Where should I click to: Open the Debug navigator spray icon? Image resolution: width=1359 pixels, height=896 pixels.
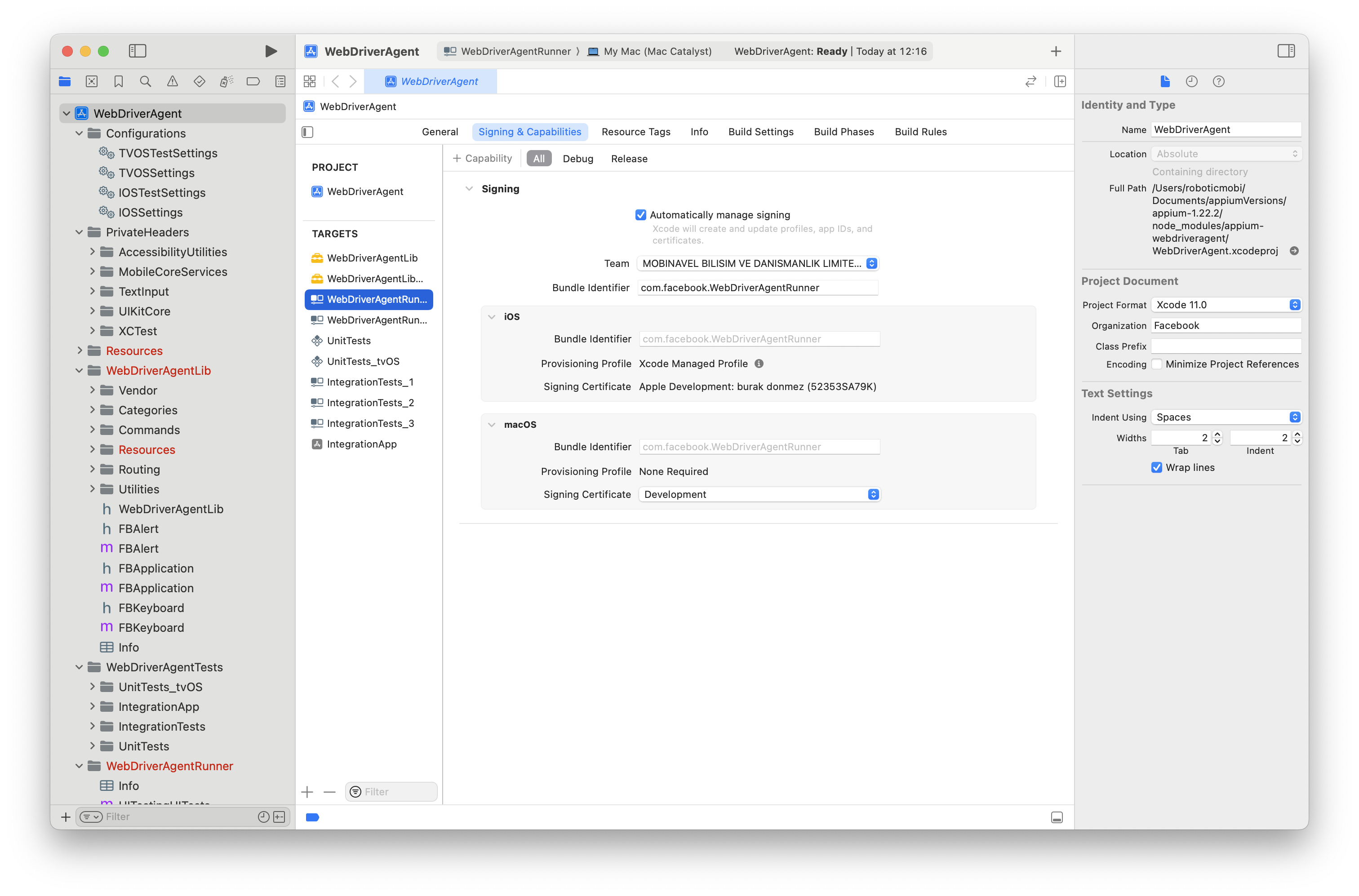[x=226, y=82]
